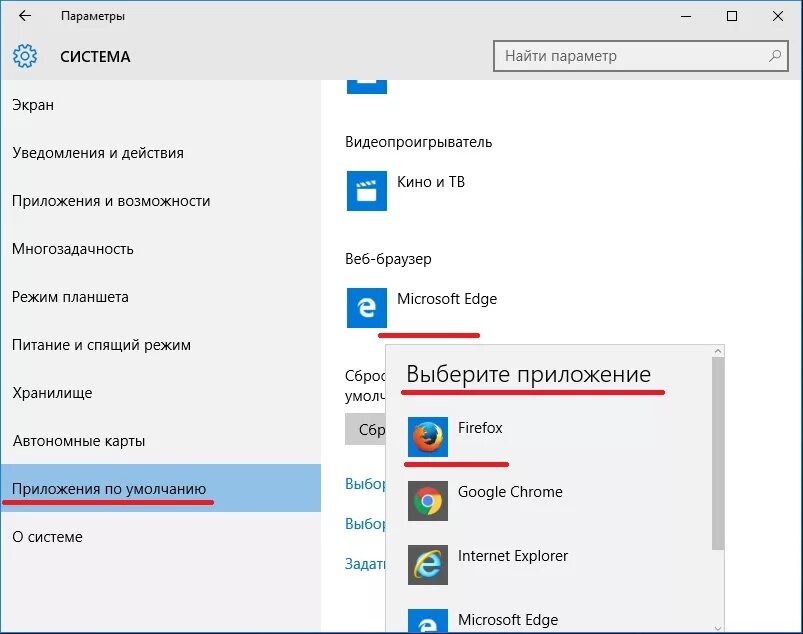Click the Найти параметр search field

[641, 56]
